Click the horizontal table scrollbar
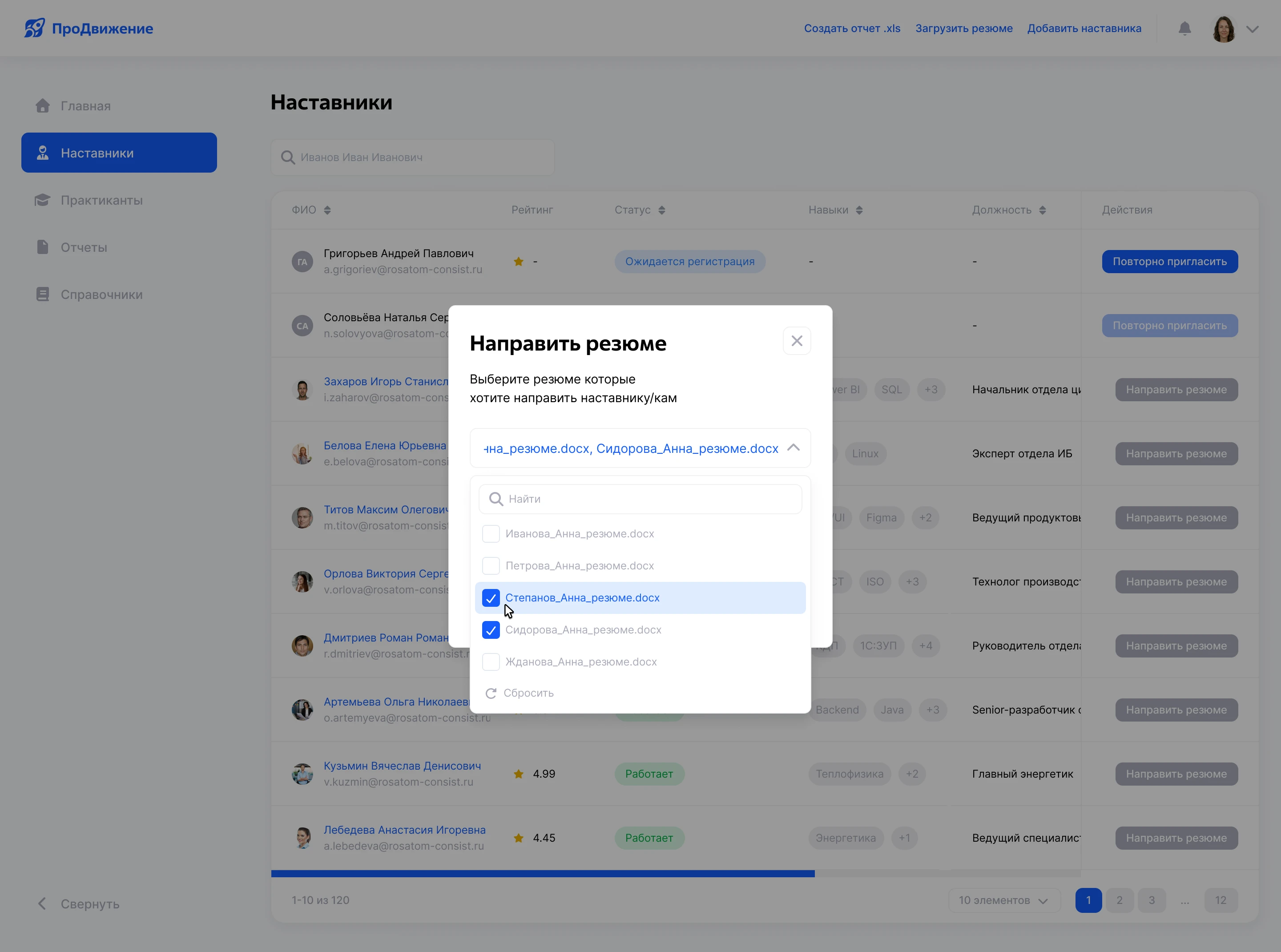The width and height of the screenshot is (1281, 952). [543, 874]
